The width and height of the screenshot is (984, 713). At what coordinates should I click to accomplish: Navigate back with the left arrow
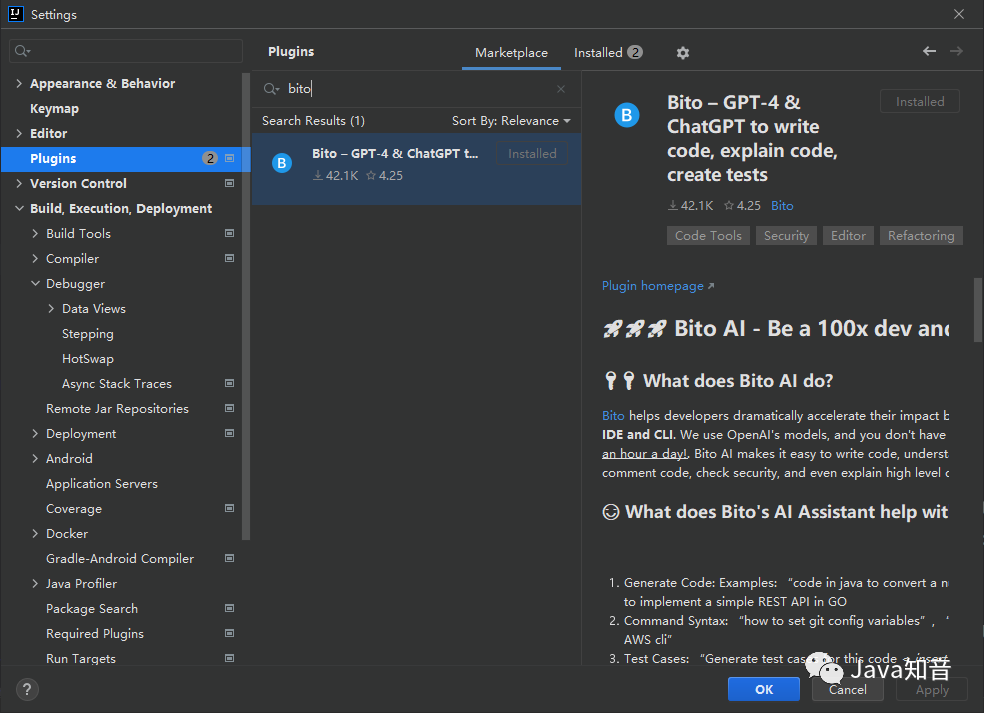[929, 51]
